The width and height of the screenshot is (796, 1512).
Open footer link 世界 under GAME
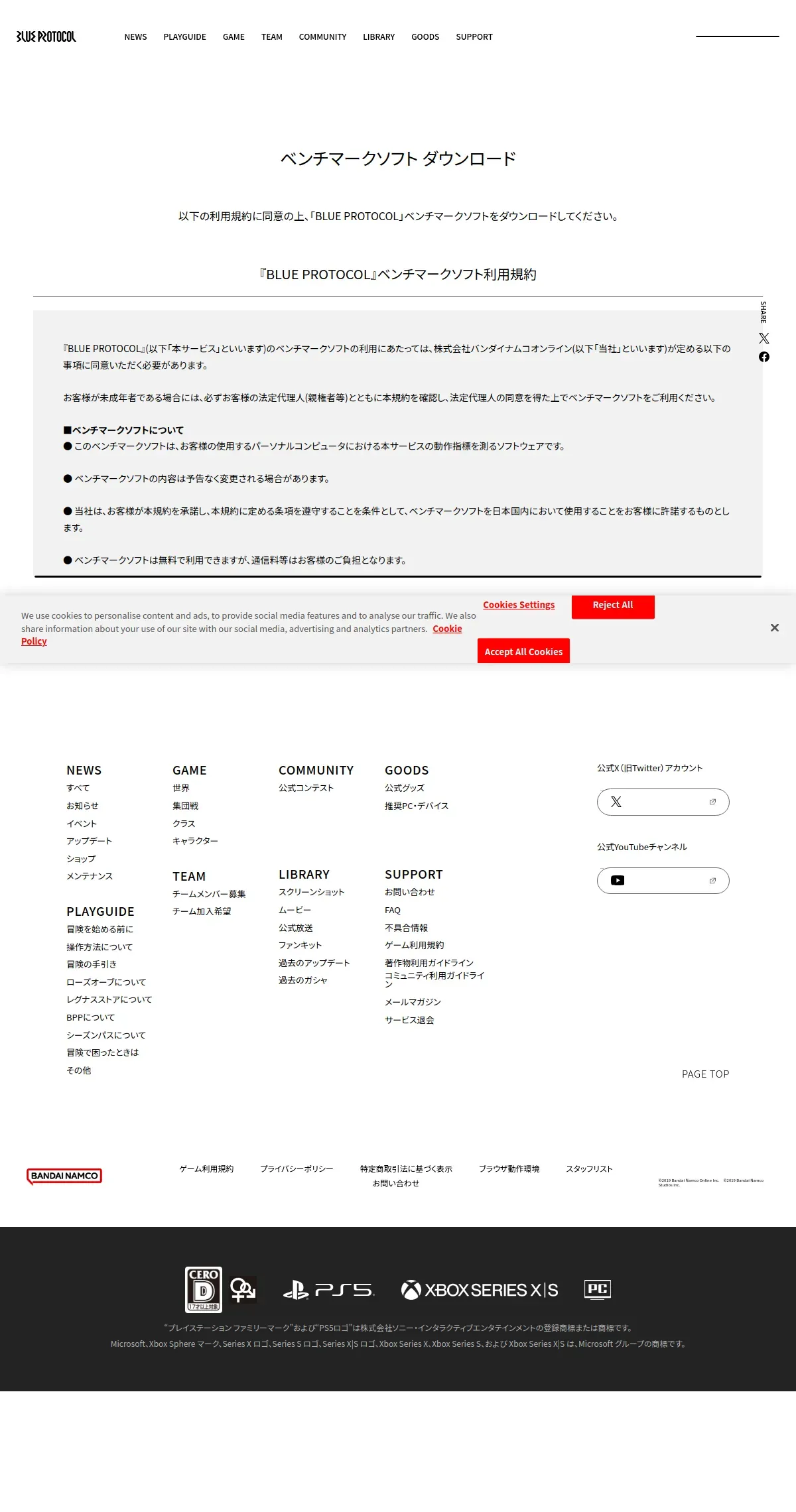[x=181, y=788]
